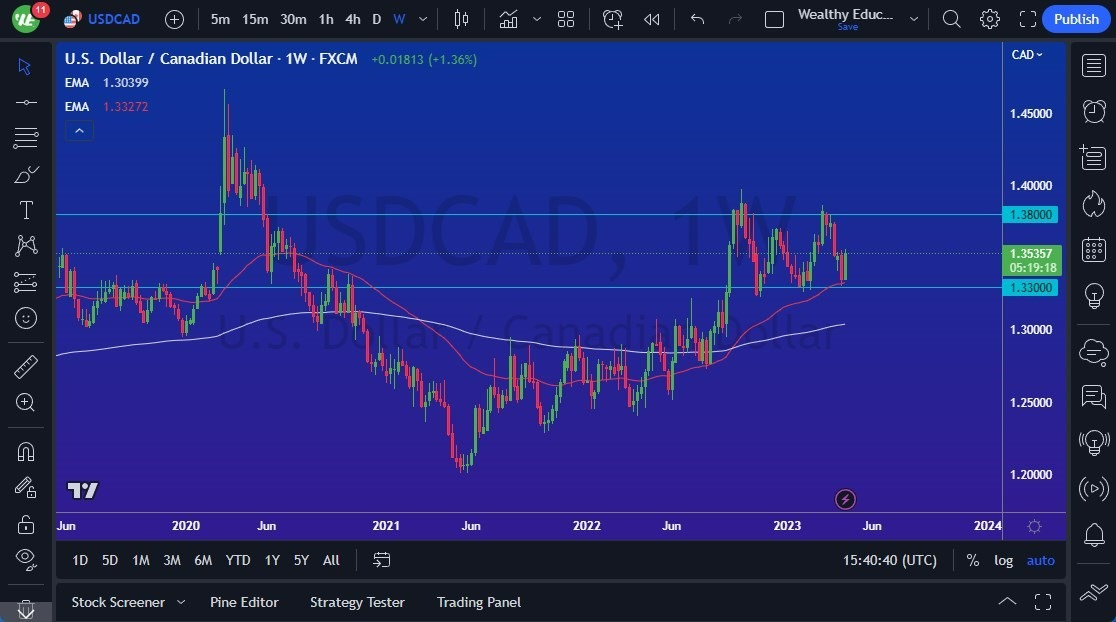Open the timeframe dropdown next to W
The height and width of the screenshot is (622, 1116).
[421, 19]
